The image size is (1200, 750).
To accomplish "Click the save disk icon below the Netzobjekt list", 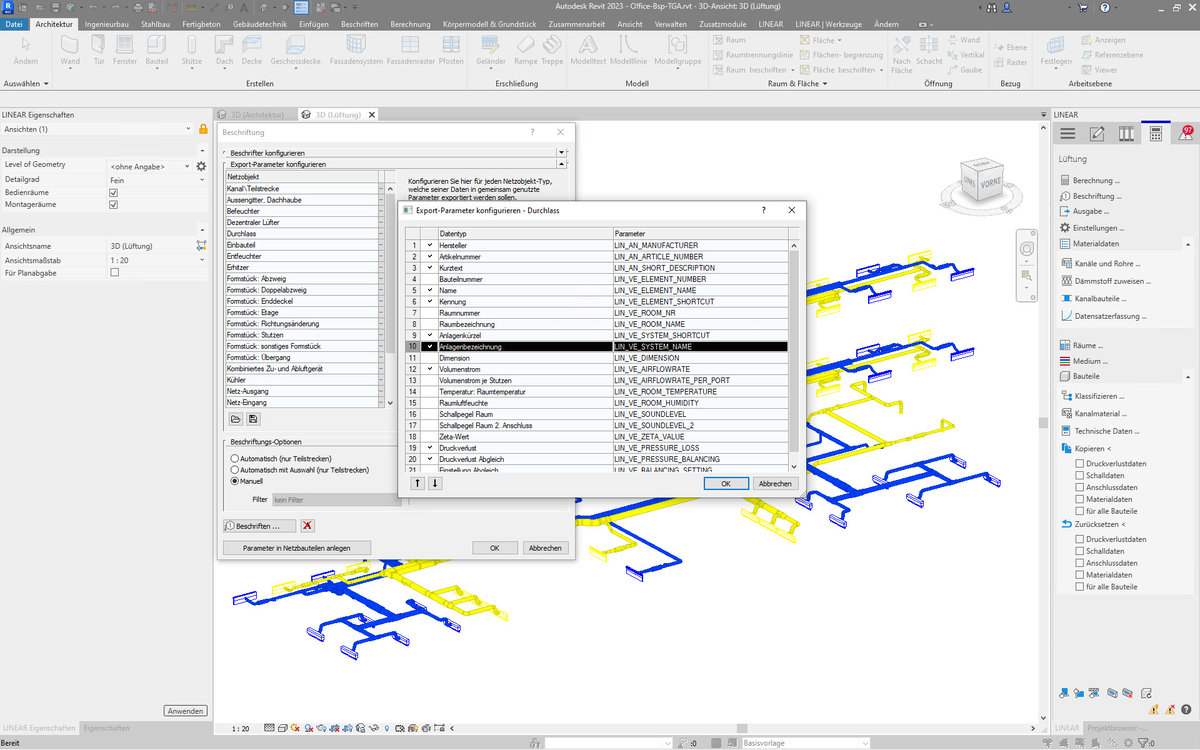I will pyautogui.click(x=253, y=419).
